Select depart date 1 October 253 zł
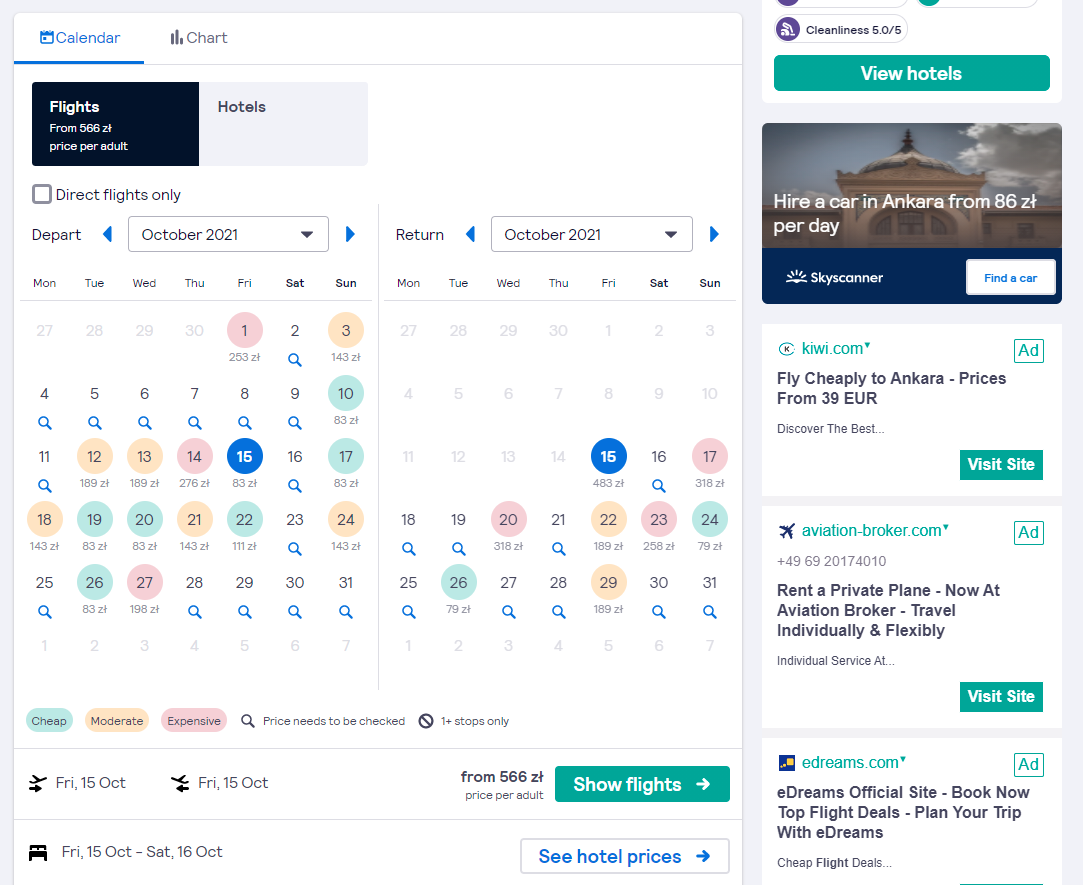The width and height of the screenshot is (1083, 885). pos(245,331)
